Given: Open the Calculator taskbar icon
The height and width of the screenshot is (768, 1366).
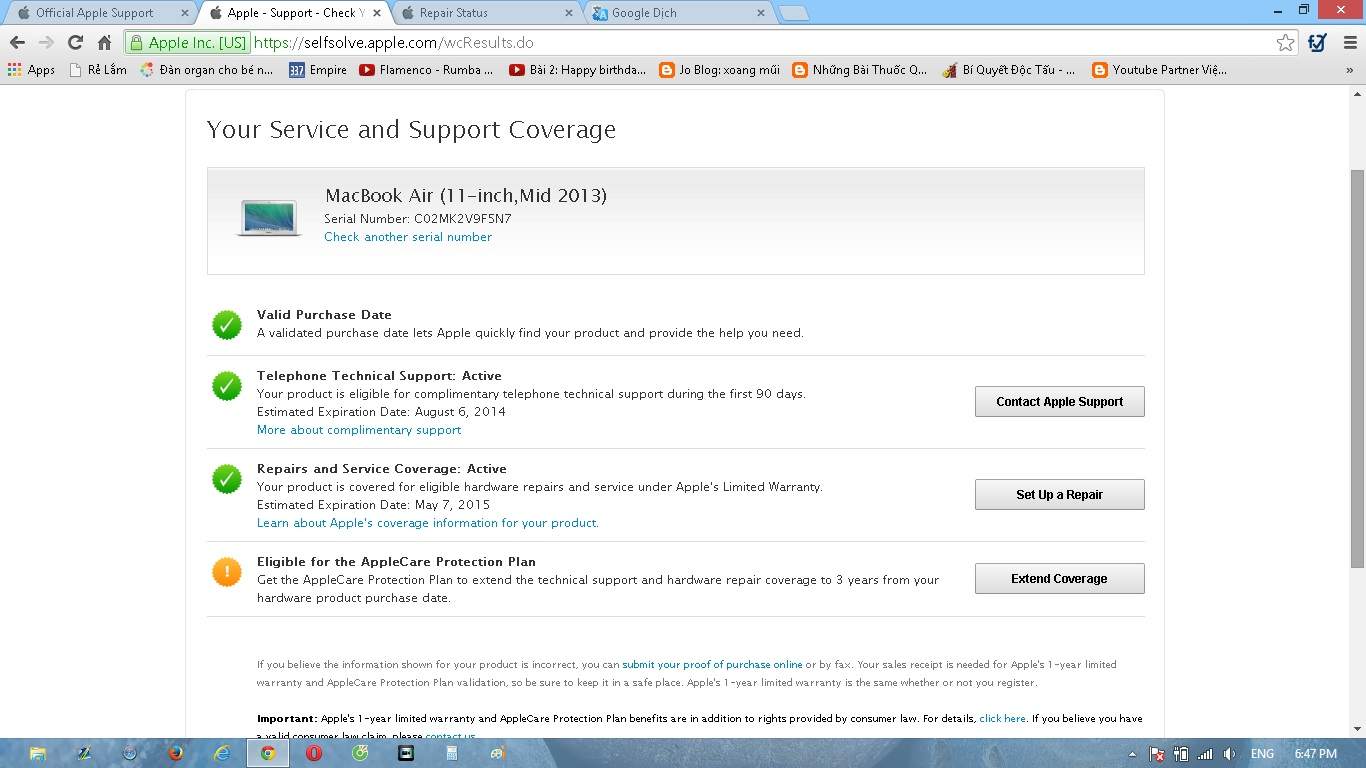Looking at the screenshot, I should click(452, 753).
